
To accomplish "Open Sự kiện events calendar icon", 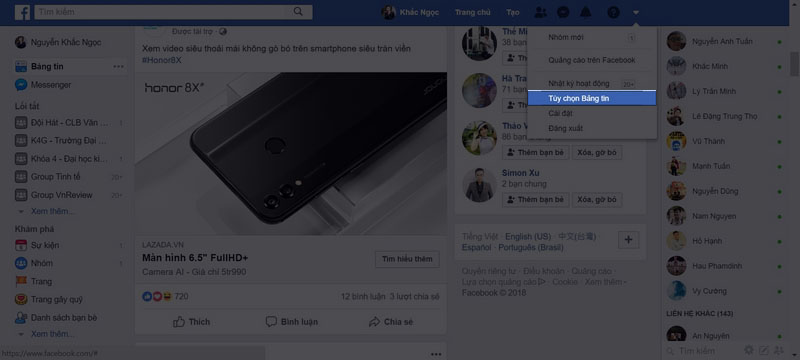I will [x=21, y=245].
